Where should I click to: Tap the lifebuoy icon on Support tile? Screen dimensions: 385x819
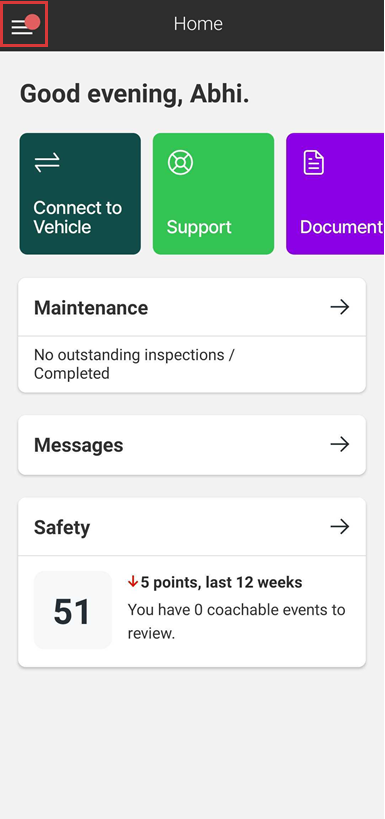click(180, 162)
